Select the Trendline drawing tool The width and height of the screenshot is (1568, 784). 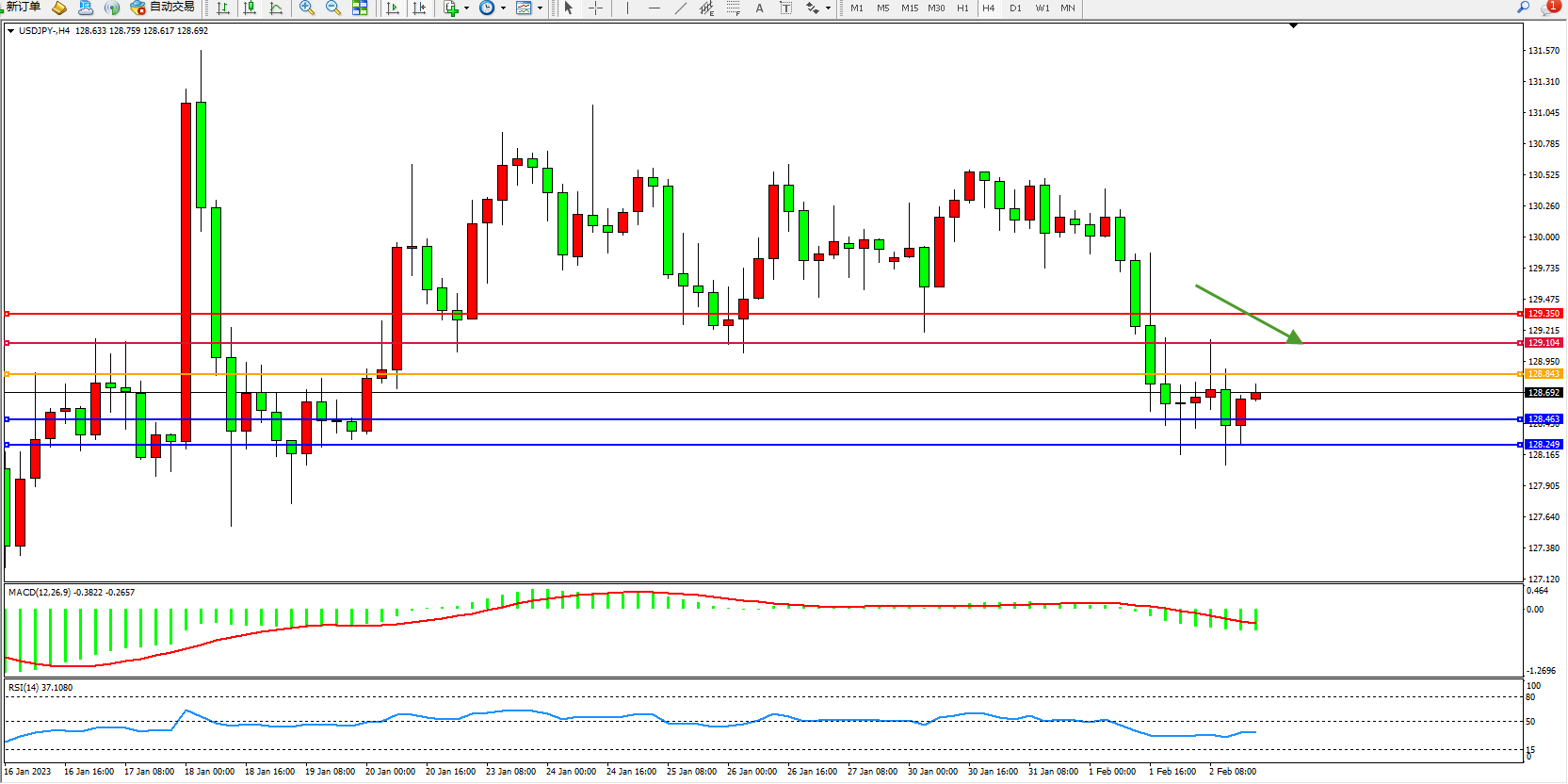pyautogui.click(x=681, y=8)
